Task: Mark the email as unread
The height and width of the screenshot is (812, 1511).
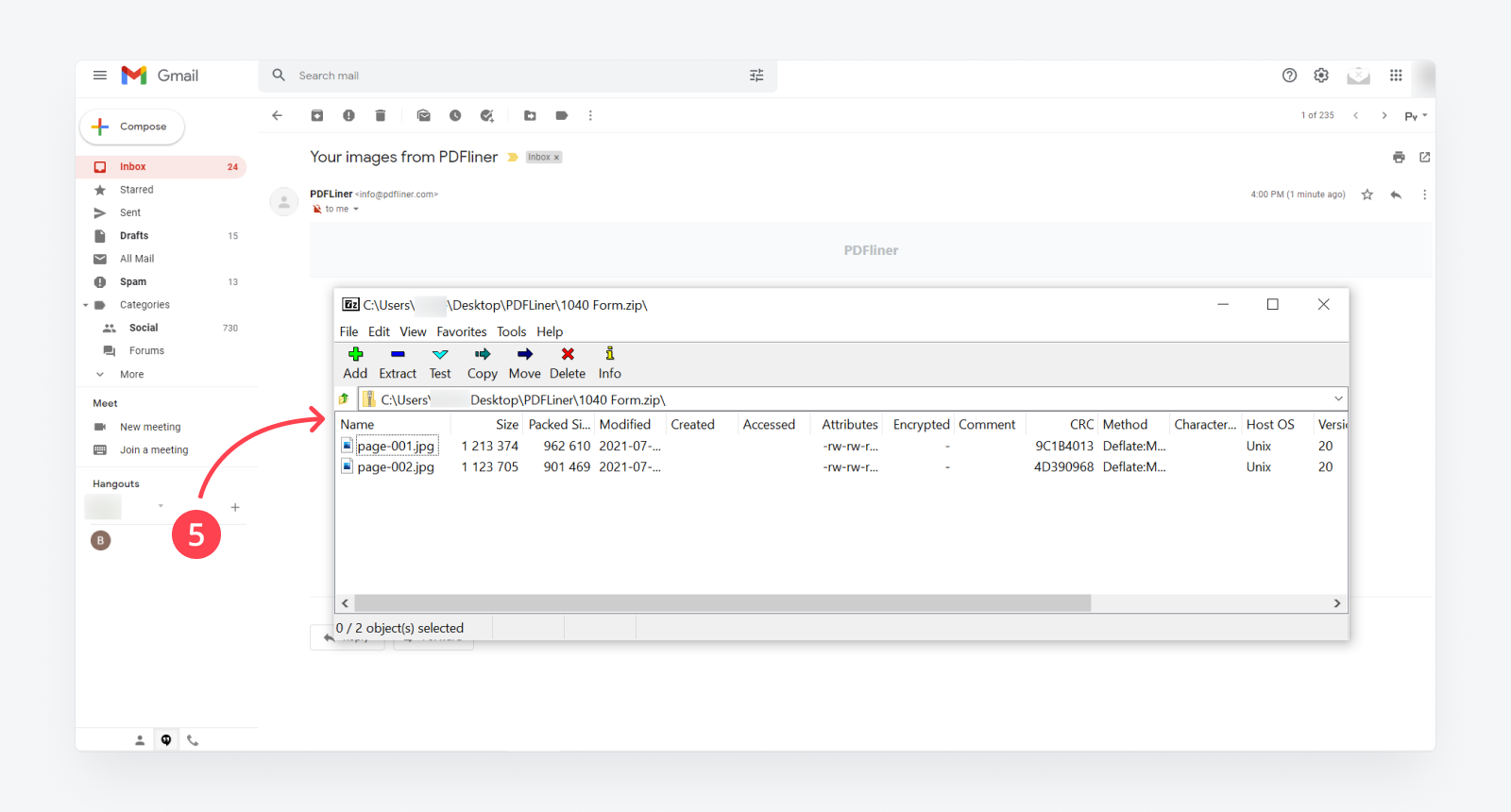Action: (x=424, y=115)
